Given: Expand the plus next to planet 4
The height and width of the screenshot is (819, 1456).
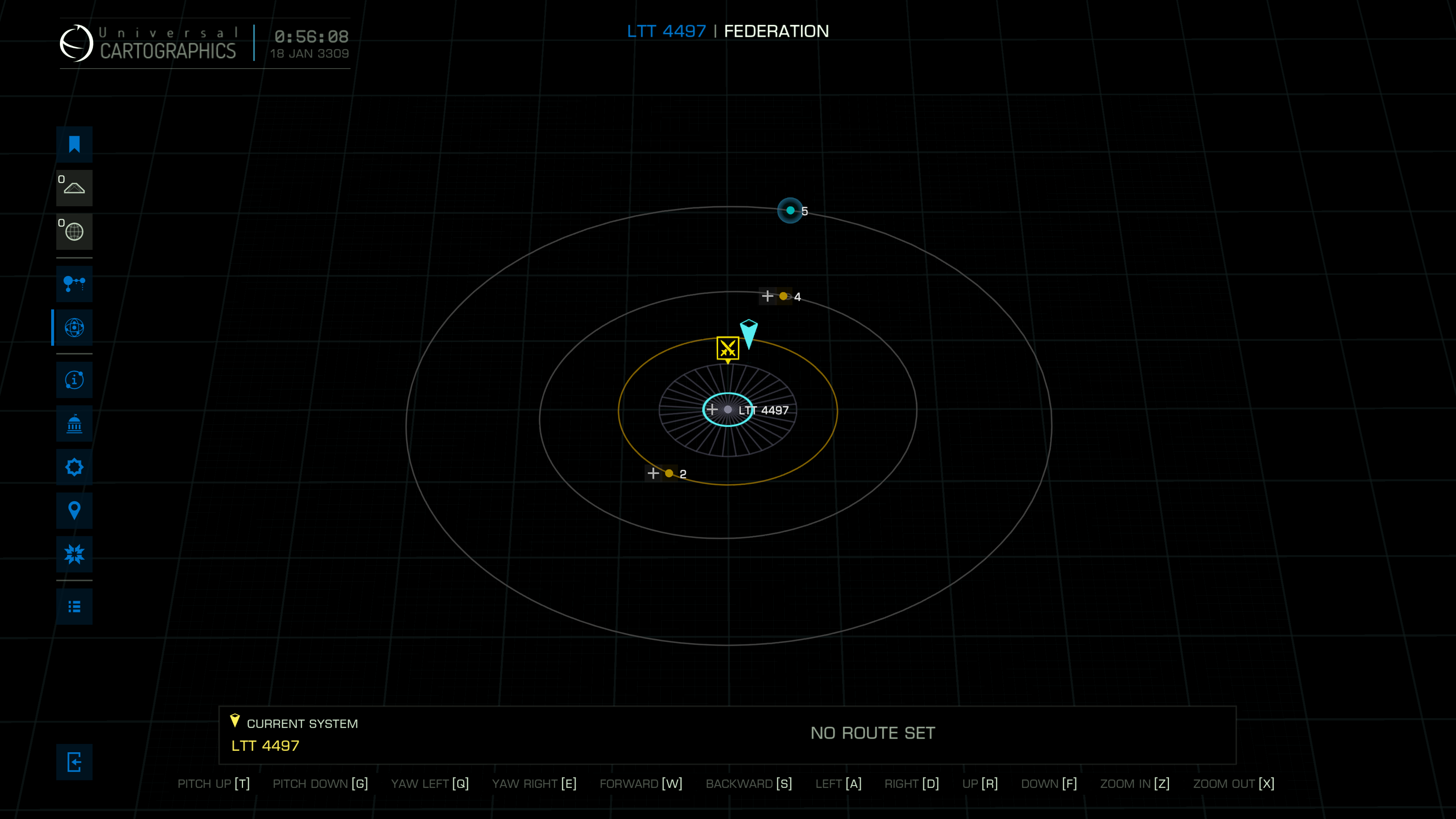Looking at the screenshot, I should click(x=767, y=296).
